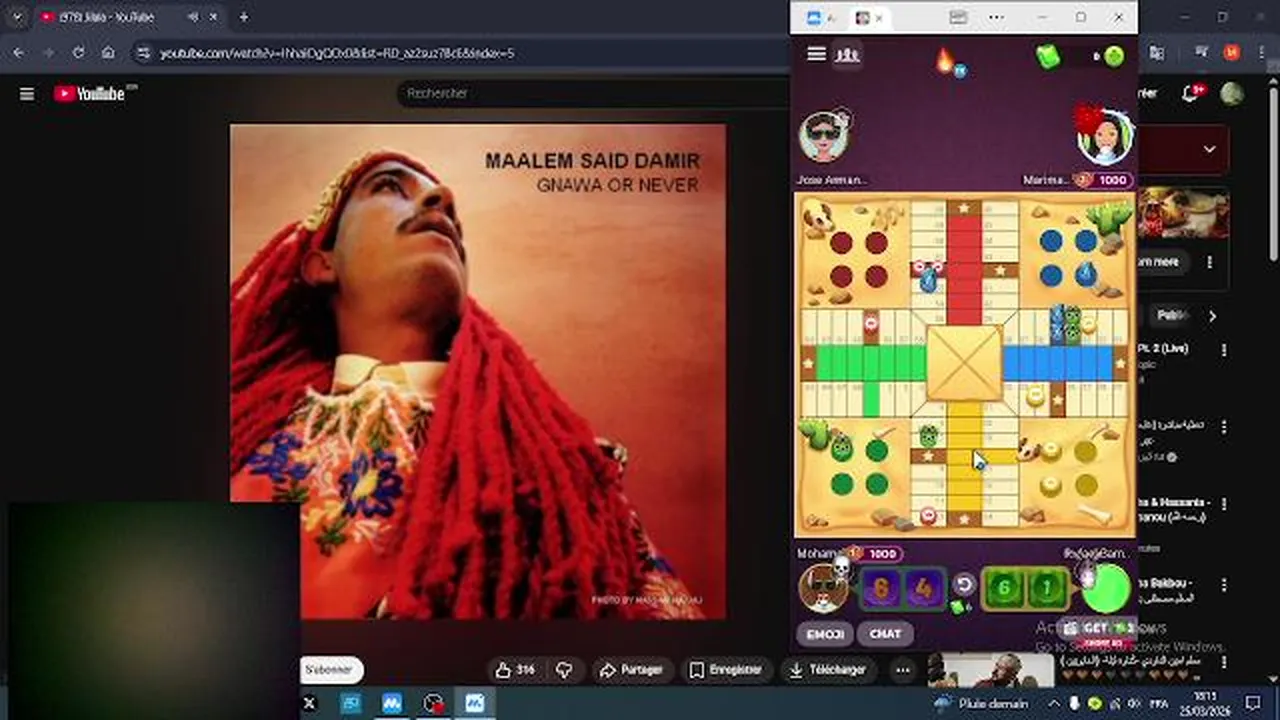Open Marima's 1000 coin badge

(x=1102, y=180)
